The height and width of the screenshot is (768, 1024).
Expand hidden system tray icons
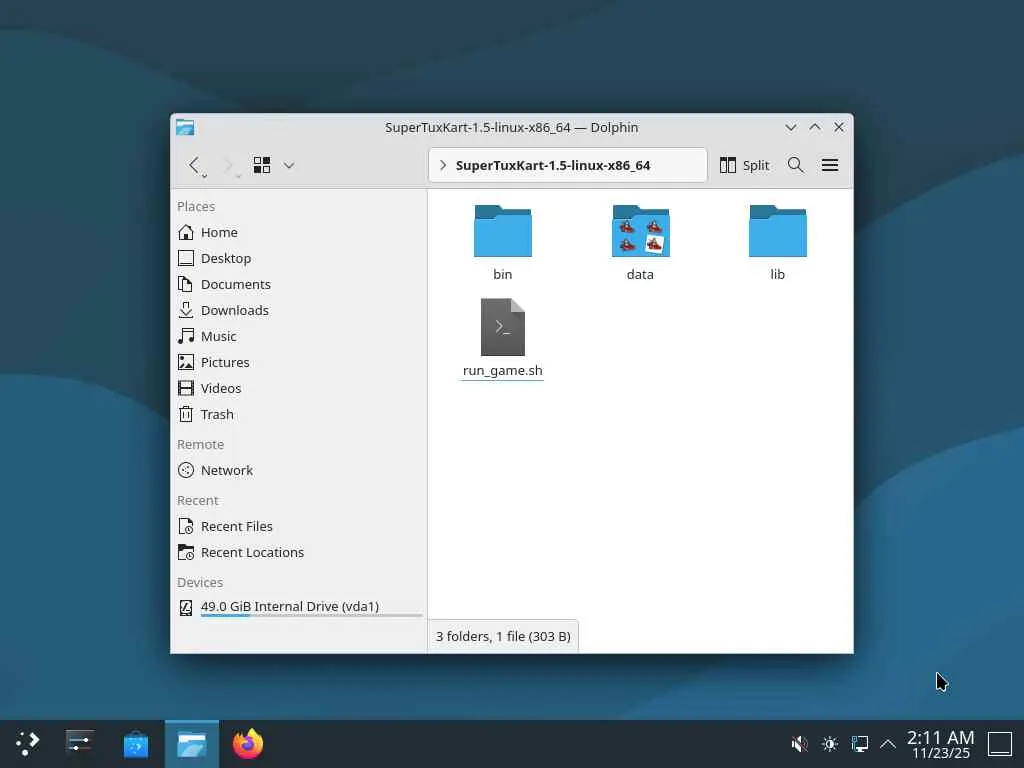[x=888, y=744]
